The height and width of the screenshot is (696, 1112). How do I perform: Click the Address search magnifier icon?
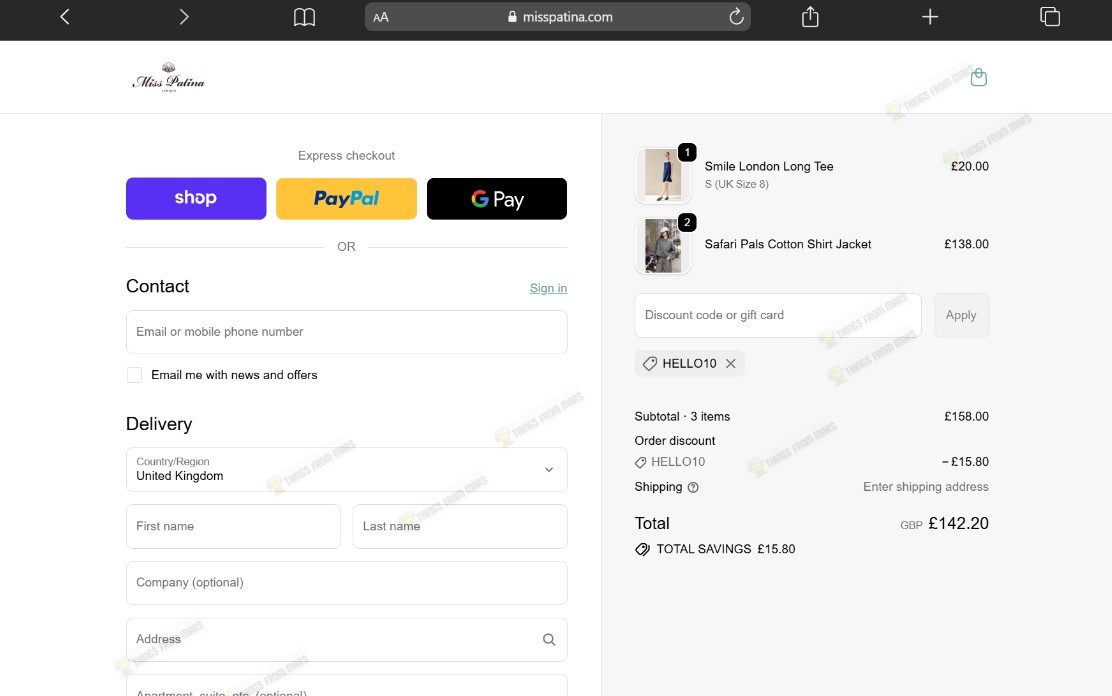pos(549,639)
